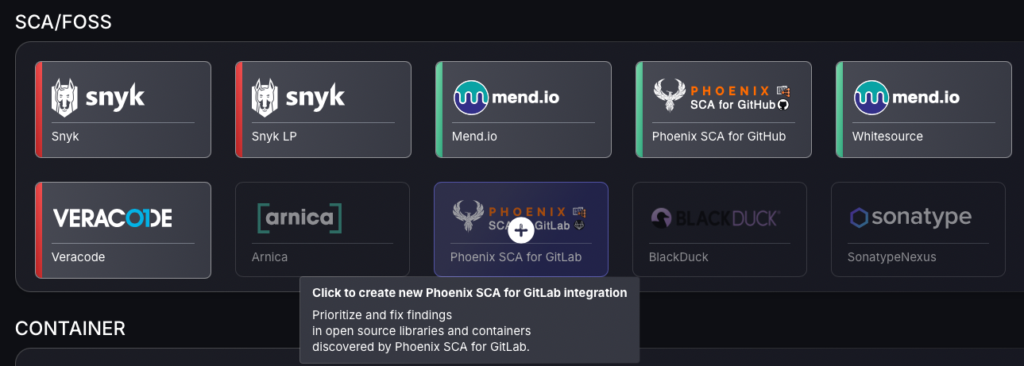This screenshot has height=366, width=1024.
Task: Click the Snyk dog logo icon
Action: click(65, 97)
